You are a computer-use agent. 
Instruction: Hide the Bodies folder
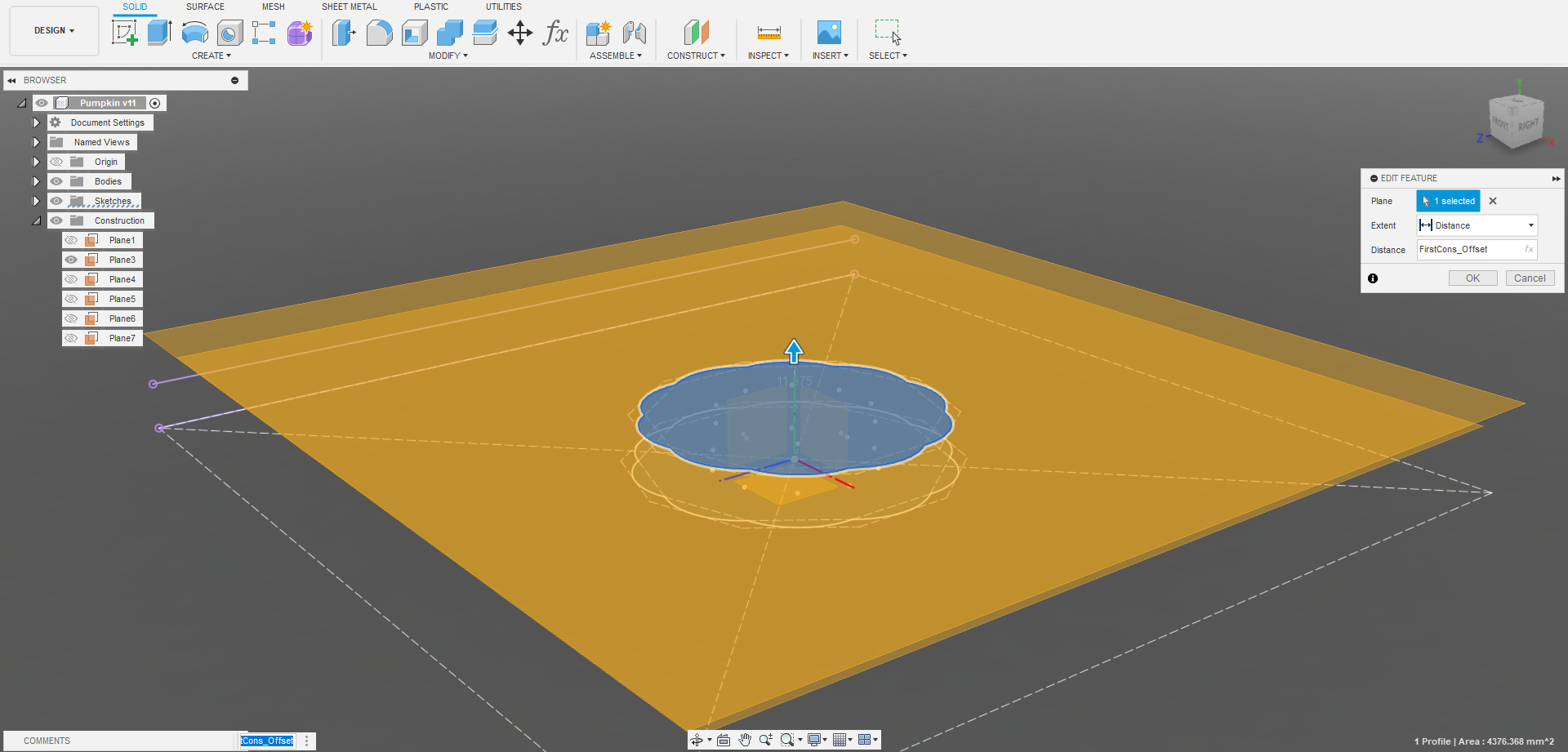point(56,181)
